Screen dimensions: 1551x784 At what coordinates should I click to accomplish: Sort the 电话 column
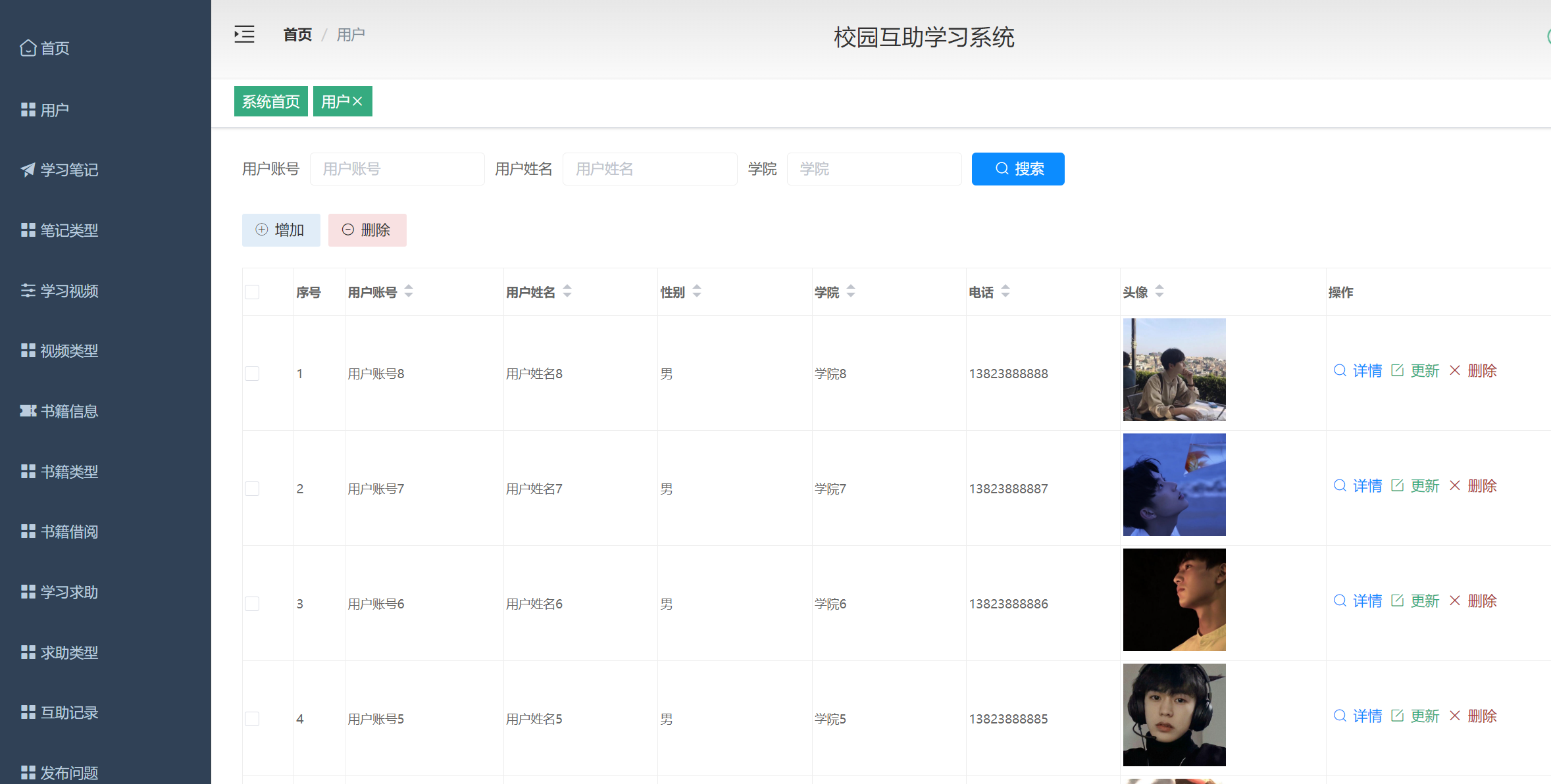pos(1005,291)
